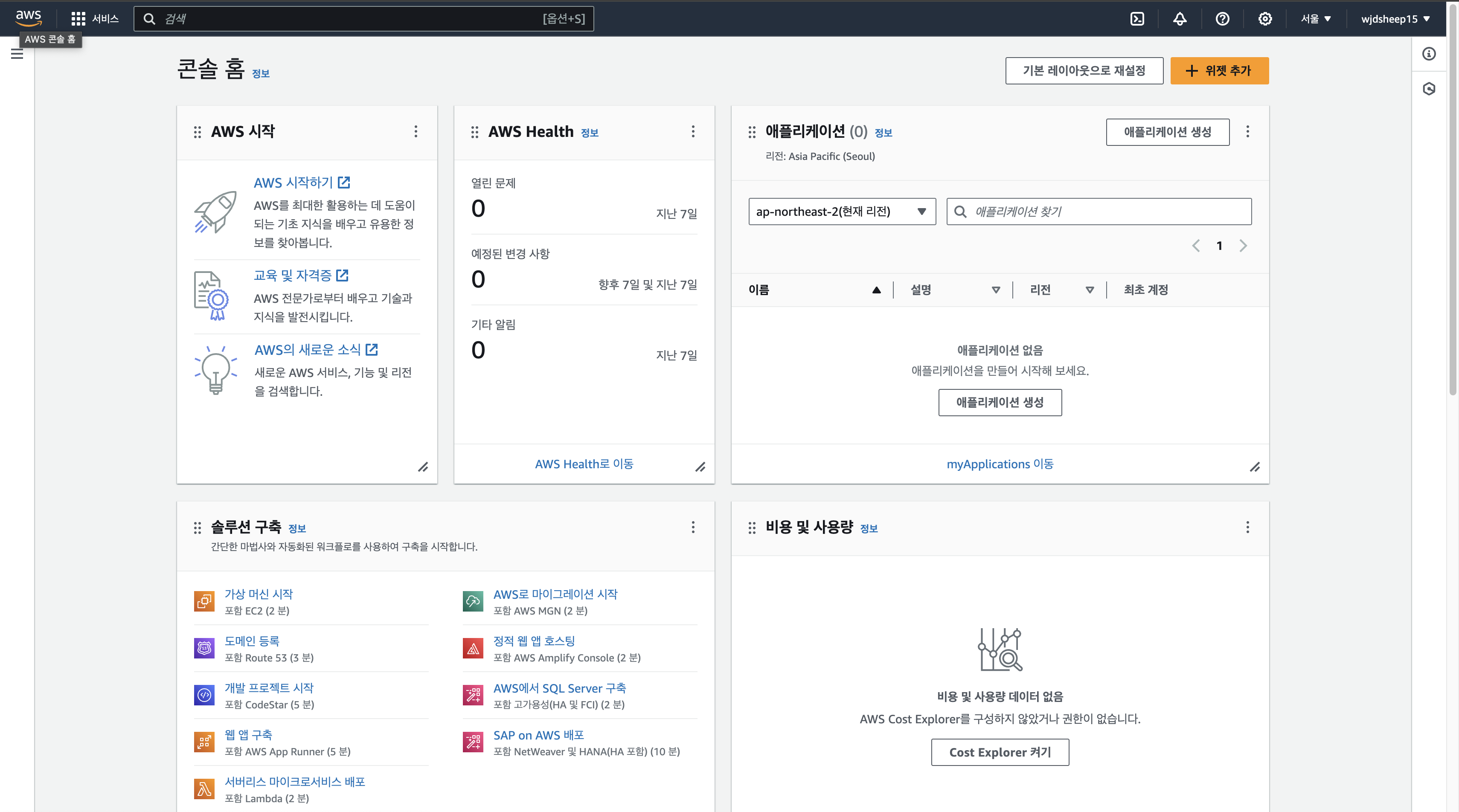Open the settings gear icon
The width and height of the screenshot is (1459, 812).
(1265, 19)
